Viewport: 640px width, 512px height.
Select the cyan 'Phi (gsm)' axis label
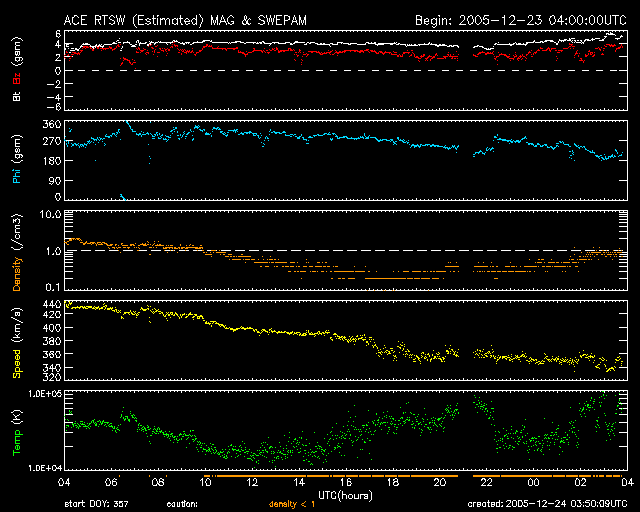17,160
